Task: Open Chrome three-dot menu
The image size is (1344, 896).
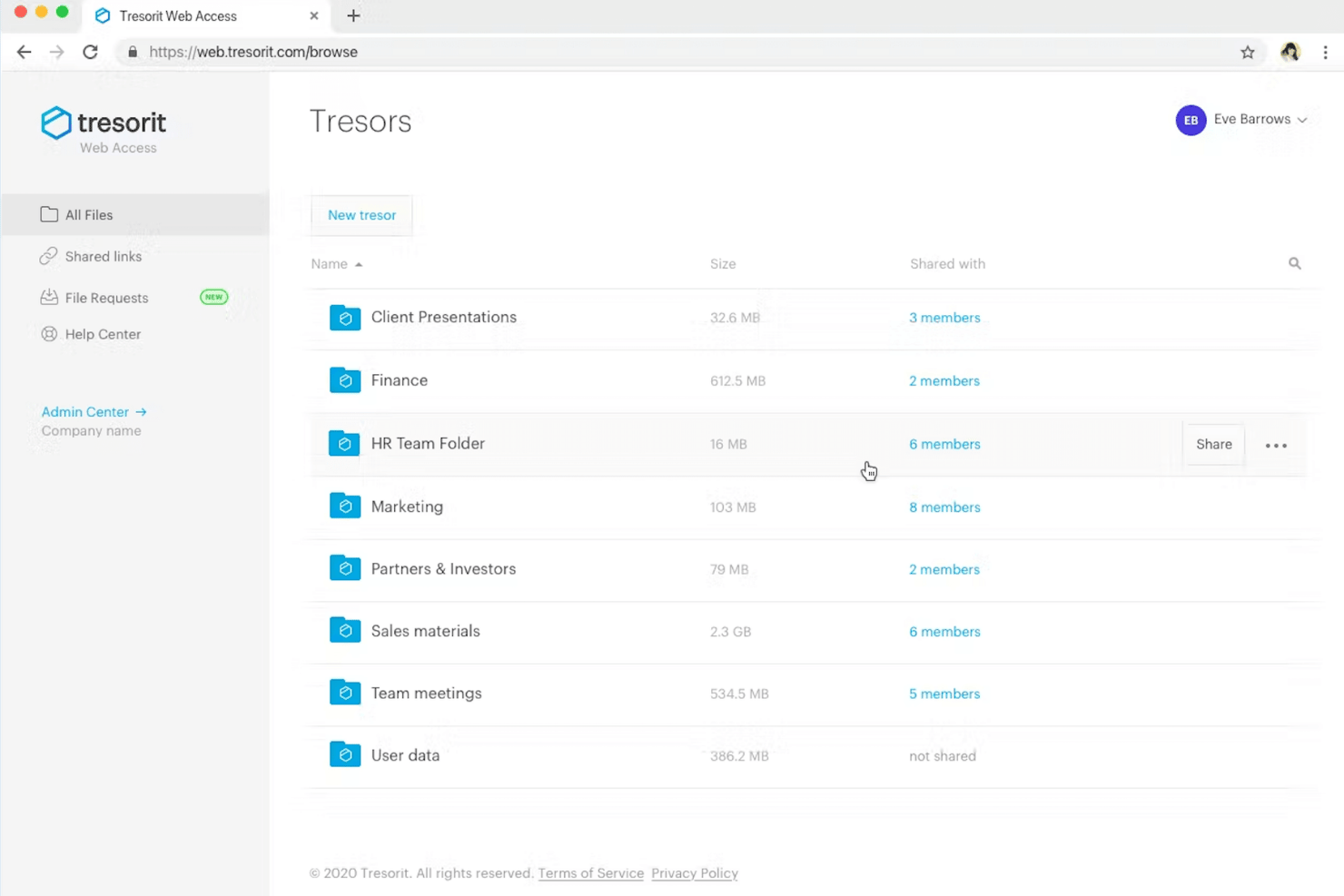Action: (1325, 53)
